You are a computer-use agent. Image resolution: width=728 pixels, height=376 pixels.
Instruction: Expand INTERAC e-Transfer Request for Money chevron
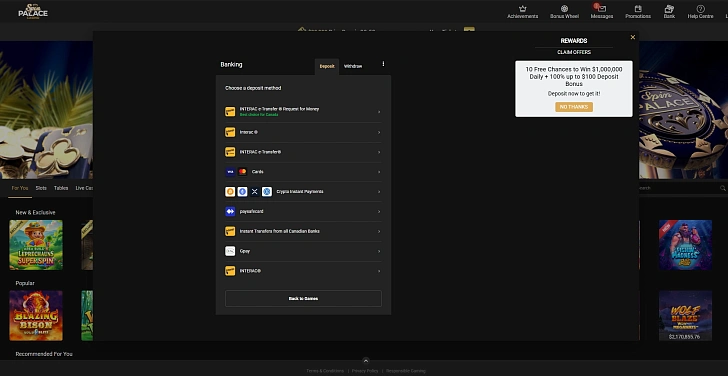[x=379, y=112]
